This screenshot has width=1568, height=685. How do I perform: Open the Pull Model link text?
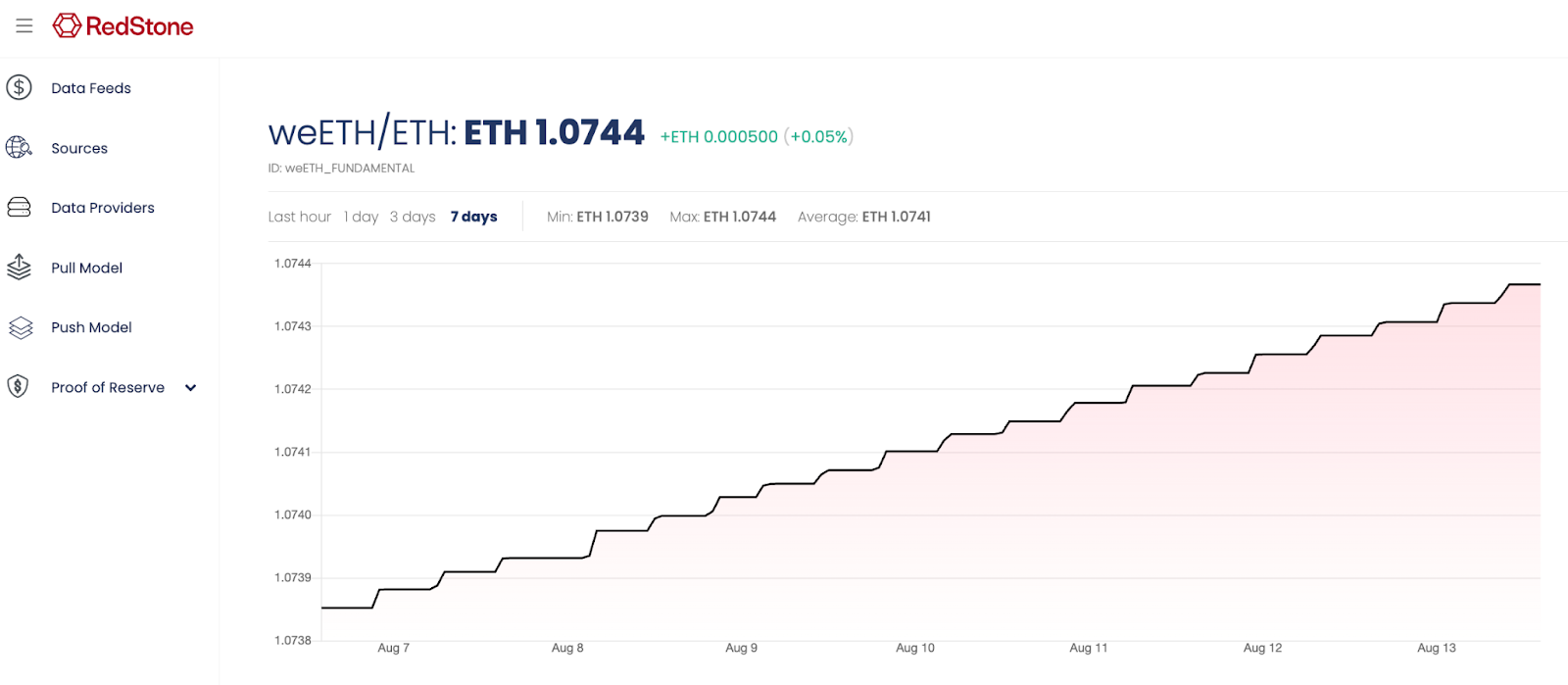[x=86, y=269]
